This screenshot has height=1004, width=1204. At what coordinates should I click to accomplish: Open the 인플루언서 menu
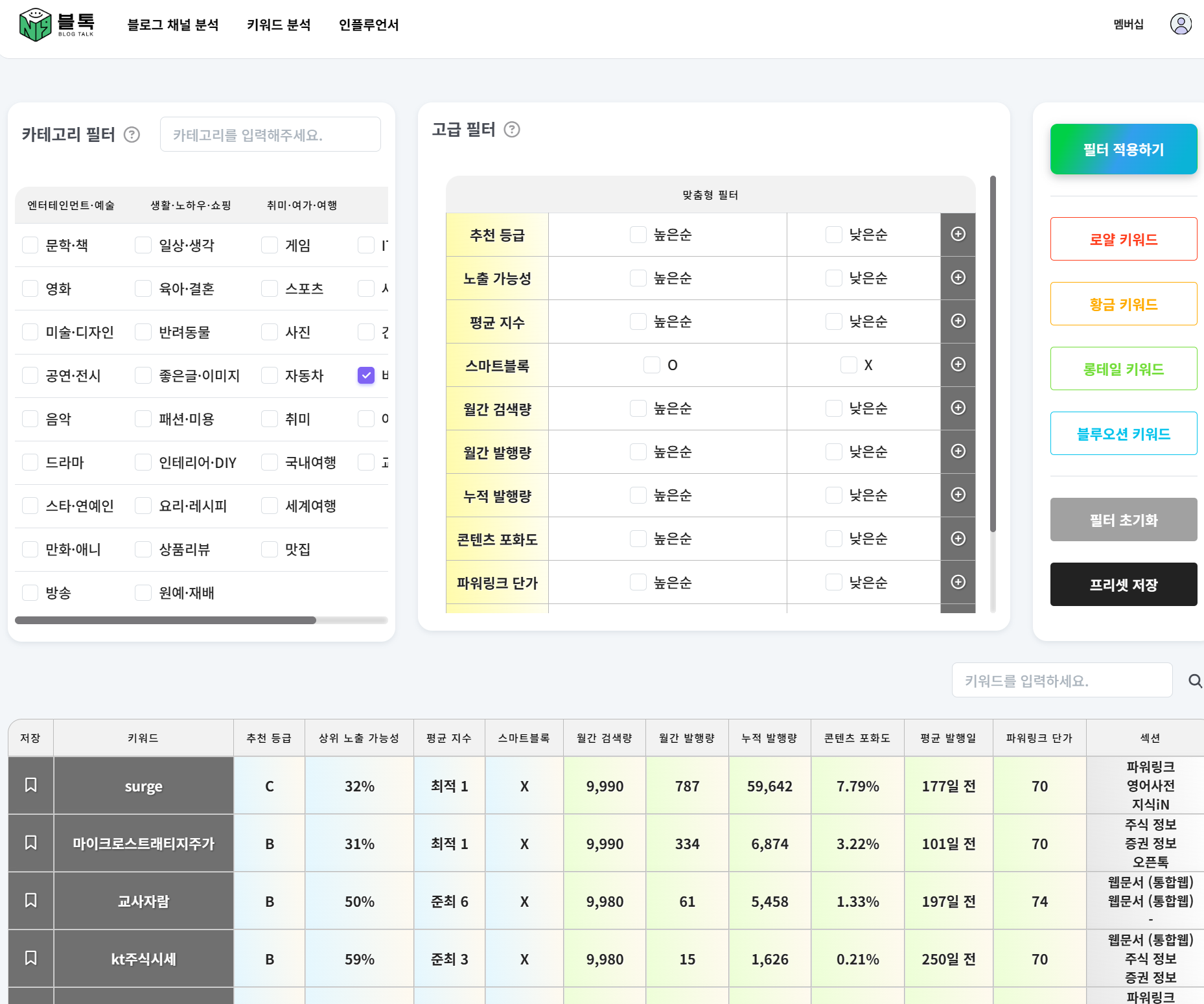coord(369,25)
